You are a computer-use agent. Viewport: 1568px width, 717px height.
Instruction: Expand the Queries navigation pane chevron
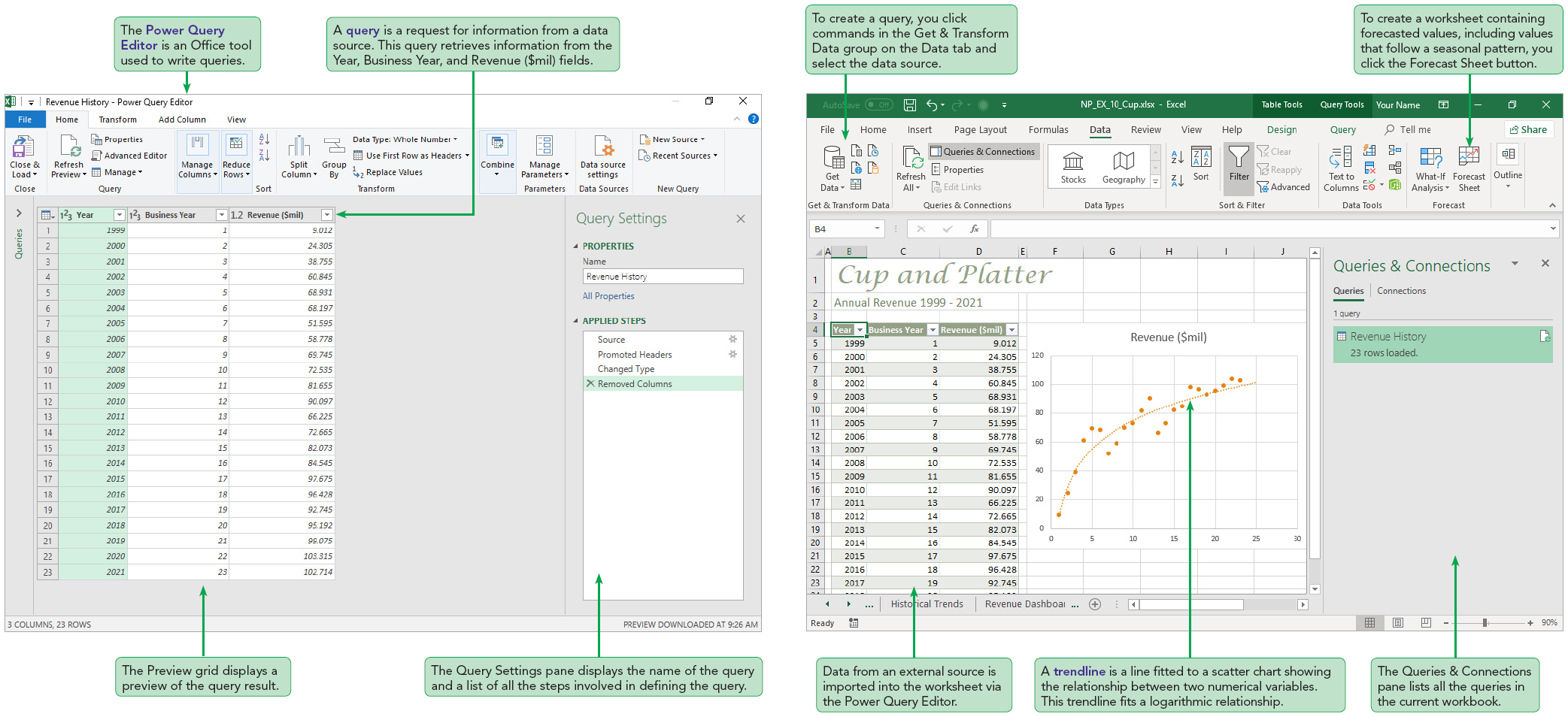(x=19, y=214)
